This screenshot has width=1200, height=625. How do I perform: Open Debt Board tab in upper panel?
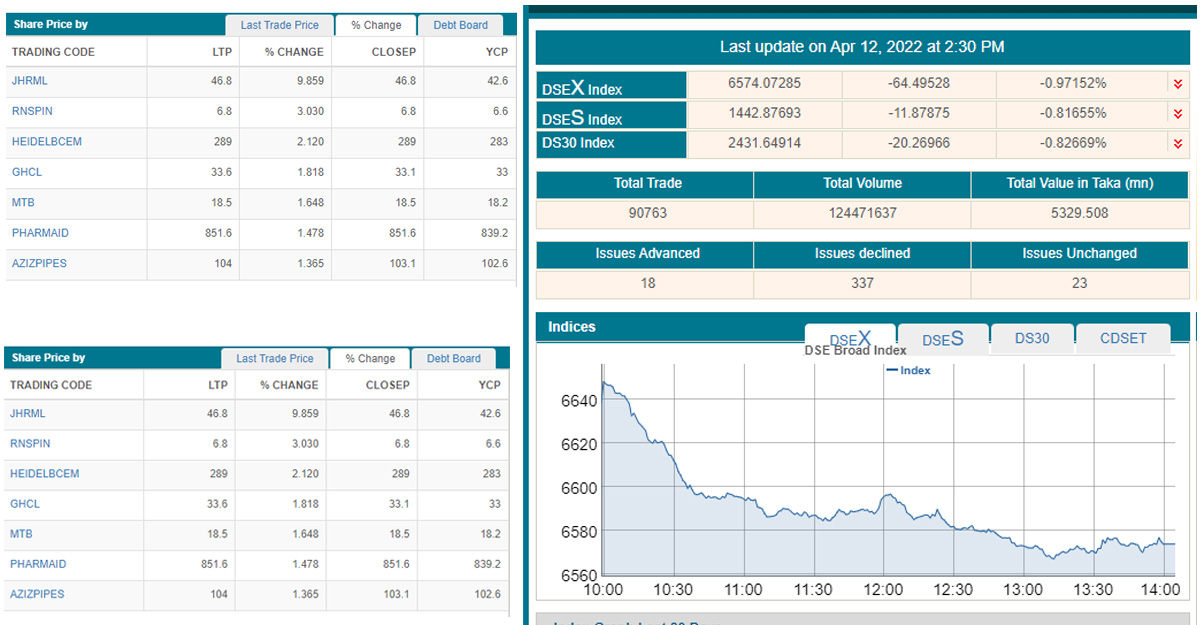(x=460, y=25)
